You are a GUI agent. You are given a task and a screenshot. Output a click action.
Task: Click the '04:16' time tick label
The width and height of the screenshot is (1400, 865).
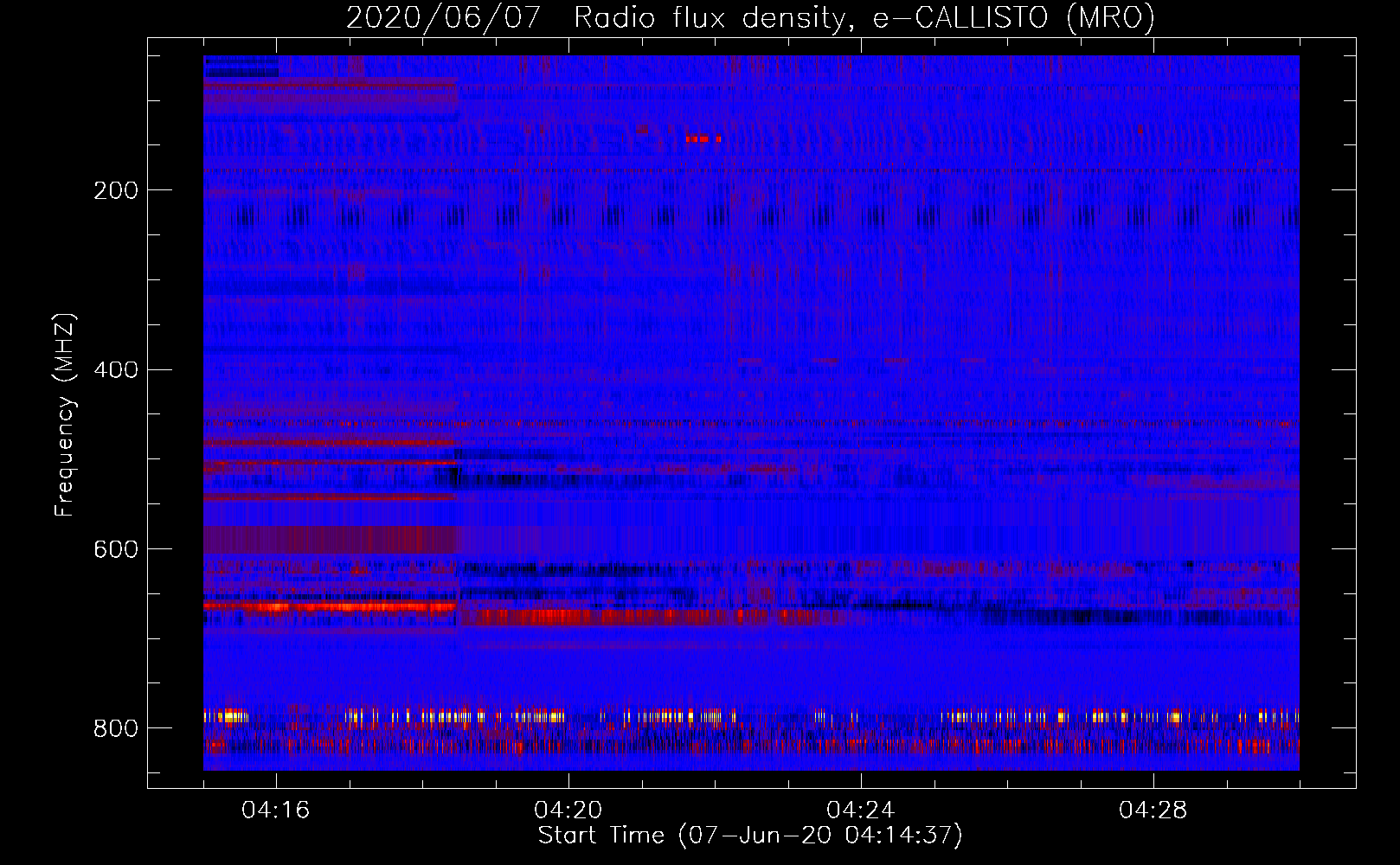(x=276, y=811)
